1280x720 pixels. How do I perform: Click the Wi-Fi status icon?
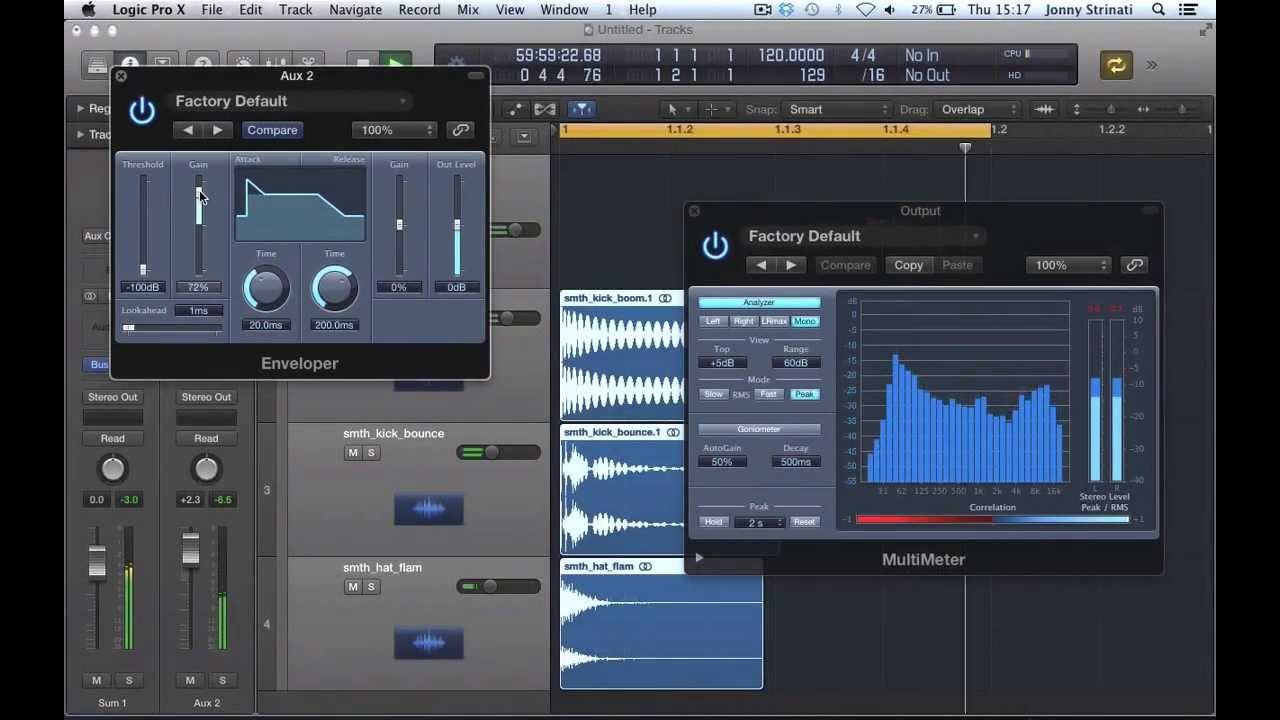866,10
